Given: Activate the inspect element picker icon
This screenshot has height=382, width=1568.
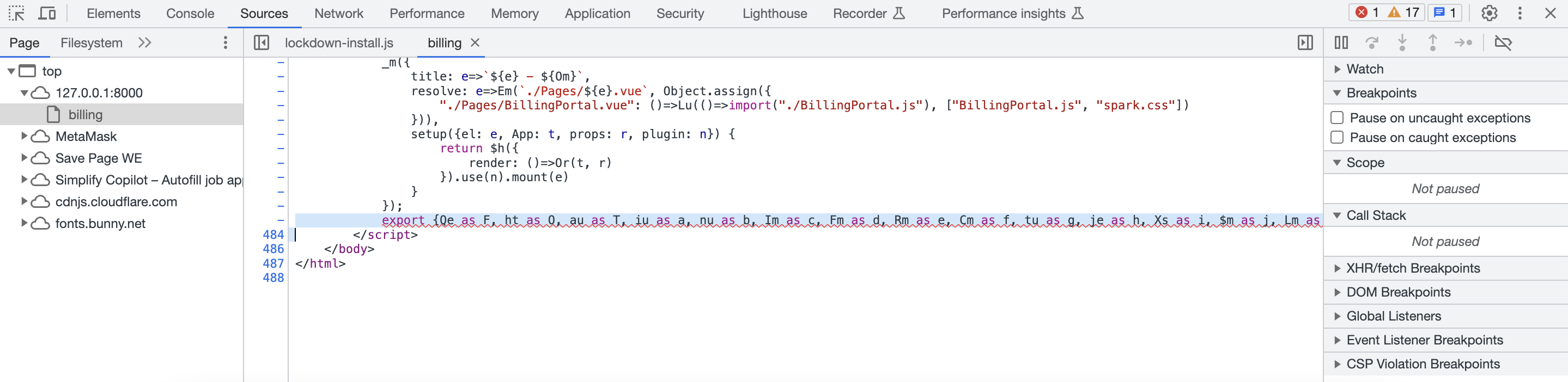Looking at the screenshot, I should tap(16, 14).
